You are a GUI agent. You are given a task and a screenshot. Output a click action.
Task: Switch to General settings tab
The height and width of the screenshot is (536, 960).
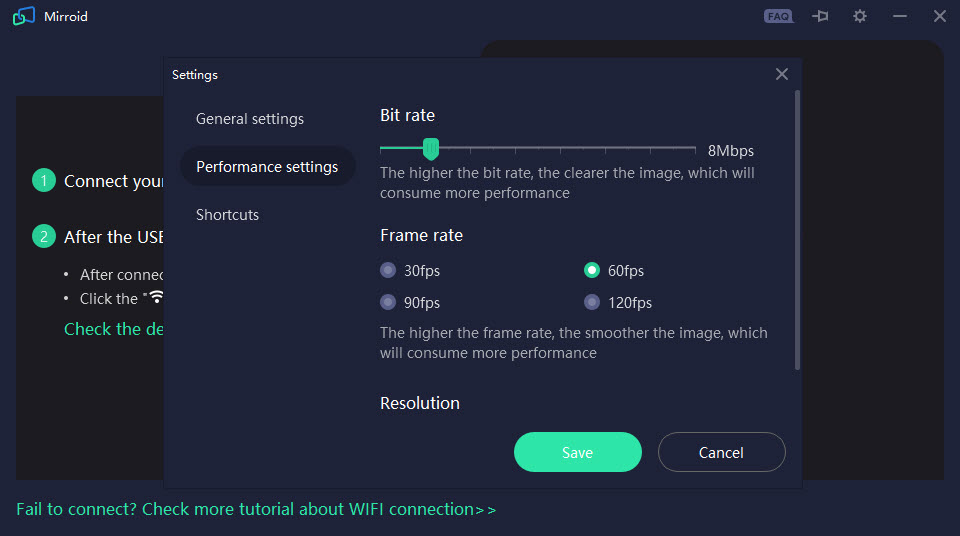250,119
